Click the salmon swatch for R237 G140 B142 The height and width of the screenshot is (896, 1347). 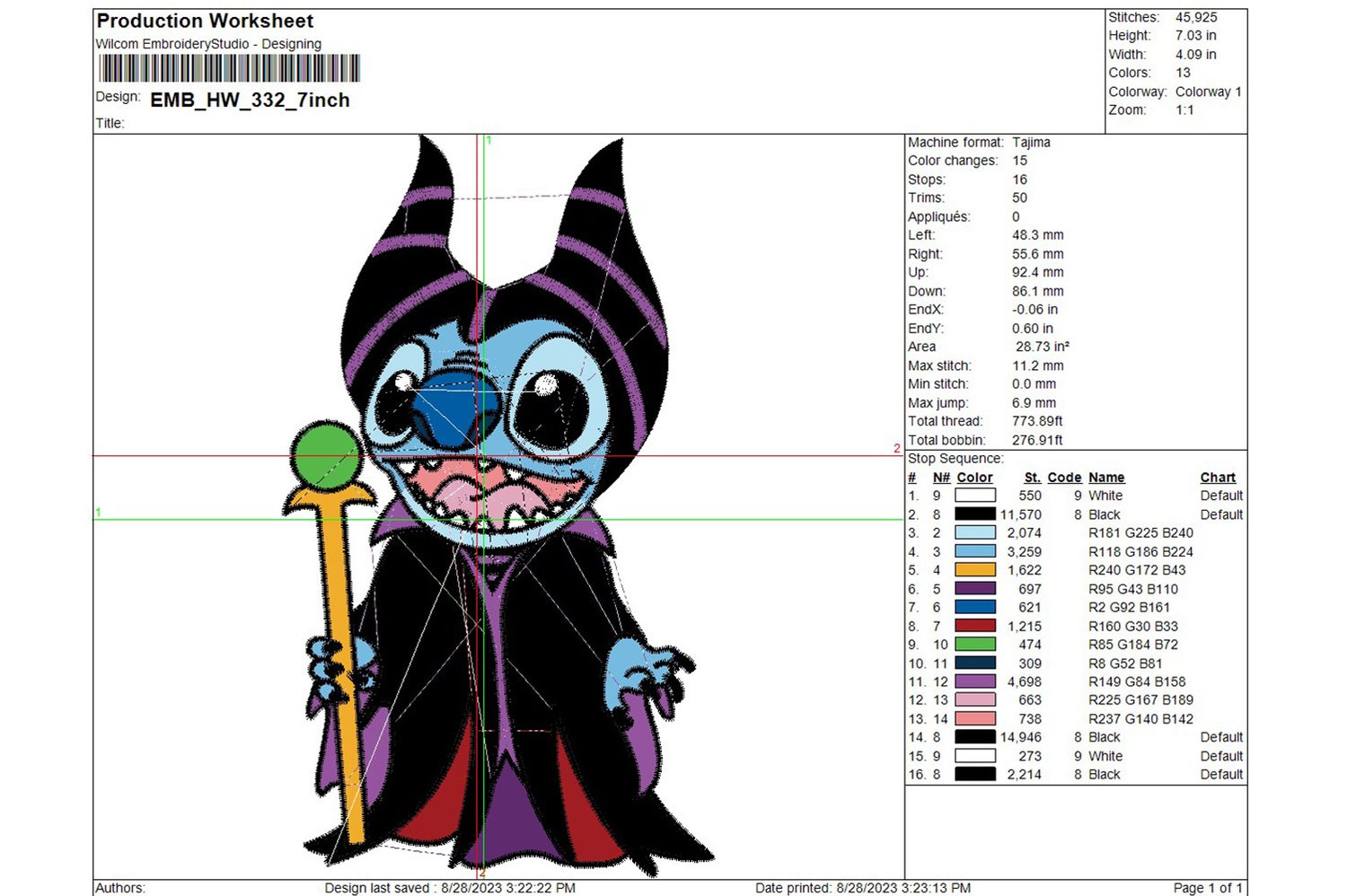click(x=975, y=718)
